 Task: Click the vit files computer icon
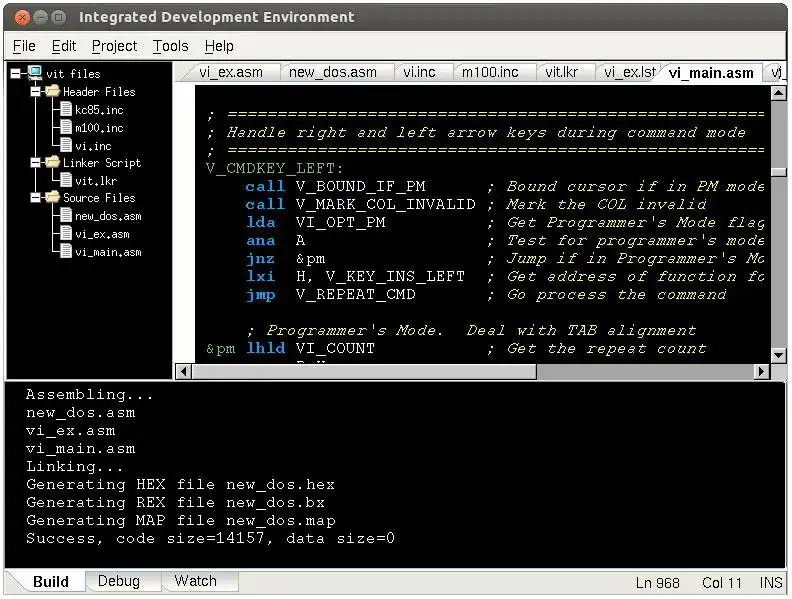point(35,73)
